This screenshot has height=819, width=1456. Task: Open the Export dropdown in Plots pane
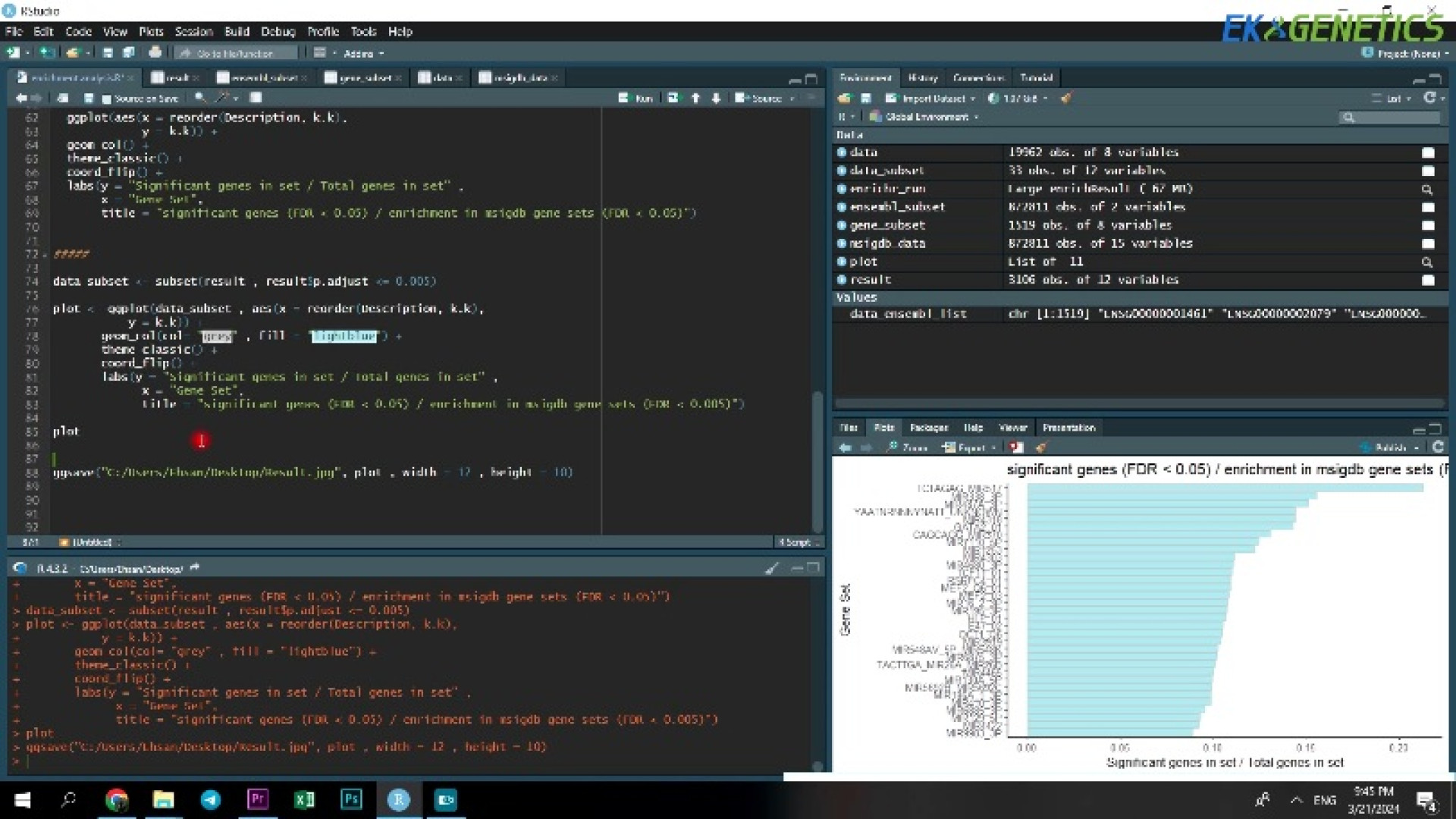coord(970,448)
